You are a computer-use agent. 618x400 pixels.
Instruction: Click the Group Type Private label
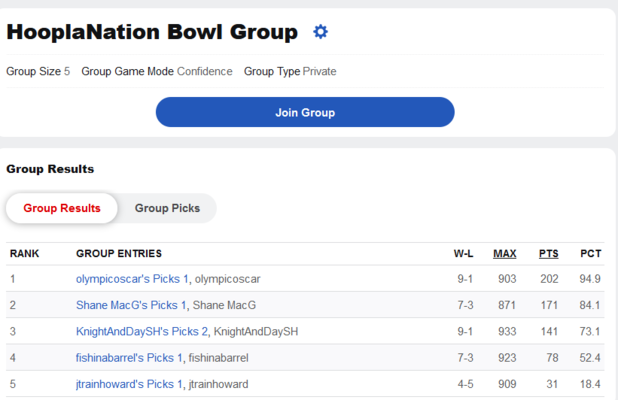click(290, 71)
